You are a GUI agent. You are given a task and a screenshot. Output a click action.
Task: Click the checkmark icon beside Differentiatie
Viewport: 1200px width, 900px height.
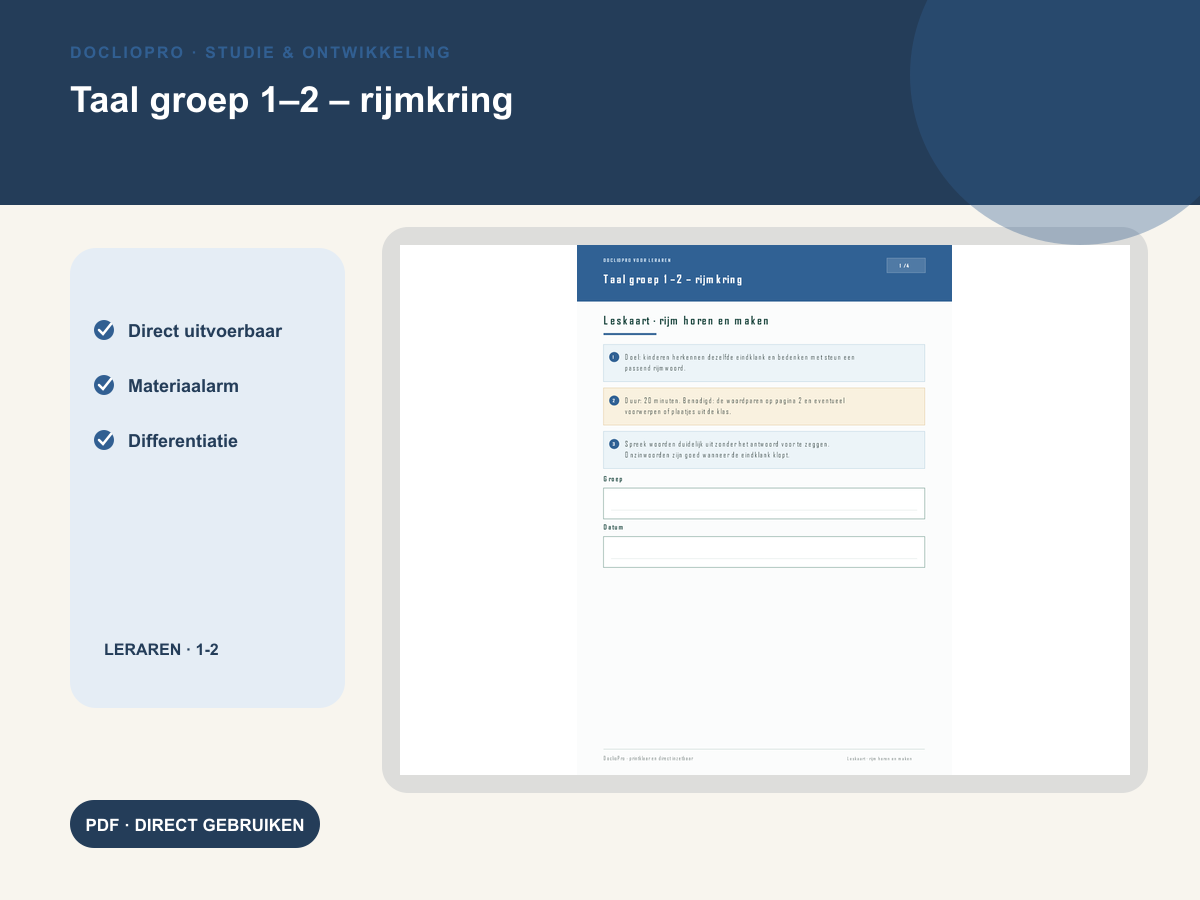click(x=104, y=440)
